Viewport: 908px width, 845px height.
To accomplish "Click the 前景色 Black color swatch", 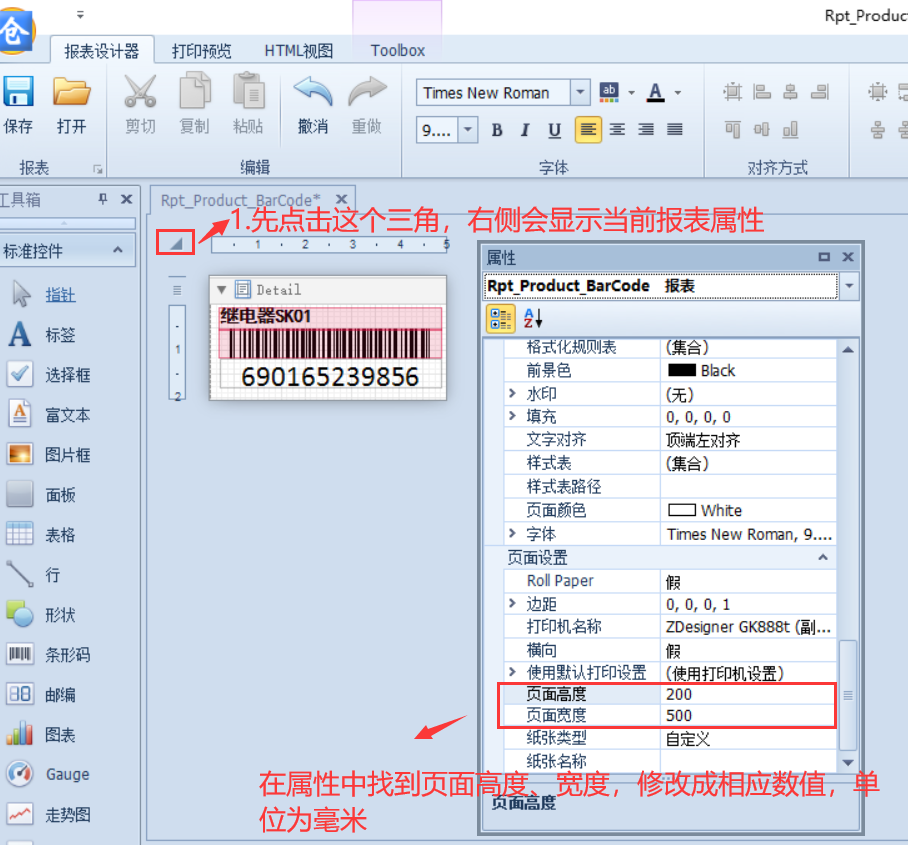I will (682, 370).
